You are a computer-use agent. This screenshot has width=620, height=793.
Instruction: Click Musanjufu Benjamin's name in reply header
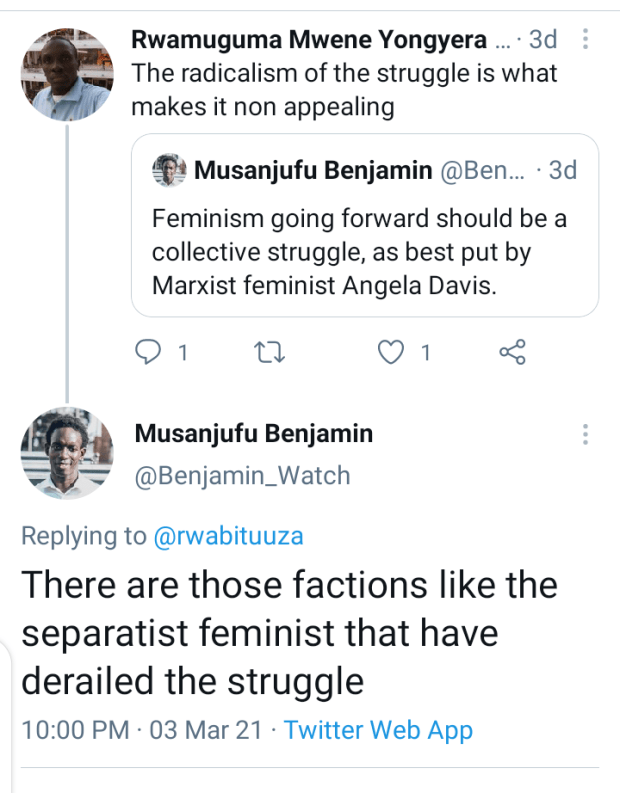pyautogui.click(x=254, y=434)
